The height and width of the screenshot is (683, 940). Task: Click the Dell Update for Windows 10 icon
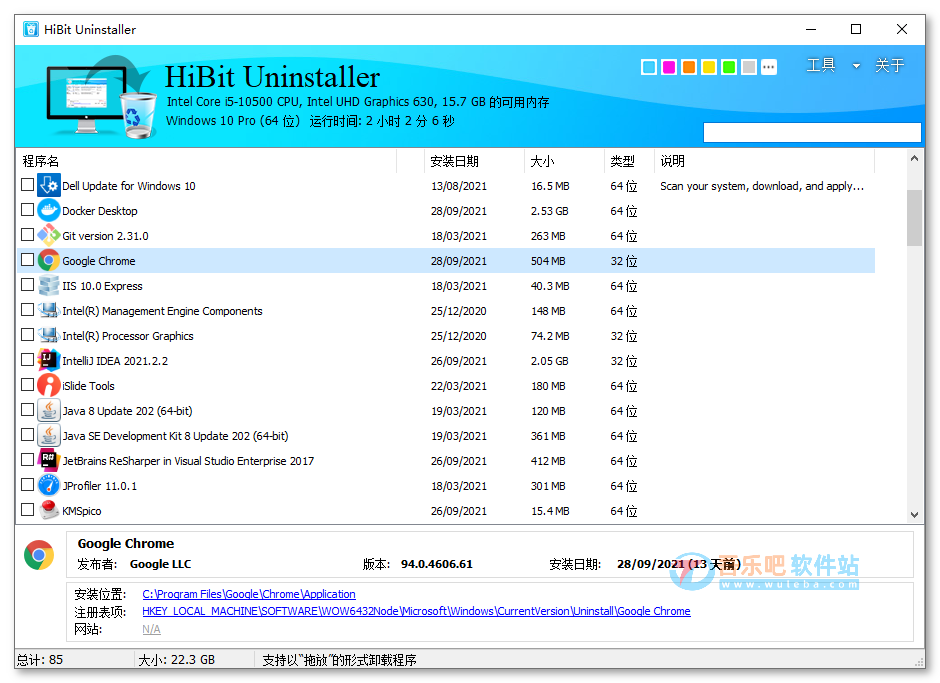pos(49,185)
